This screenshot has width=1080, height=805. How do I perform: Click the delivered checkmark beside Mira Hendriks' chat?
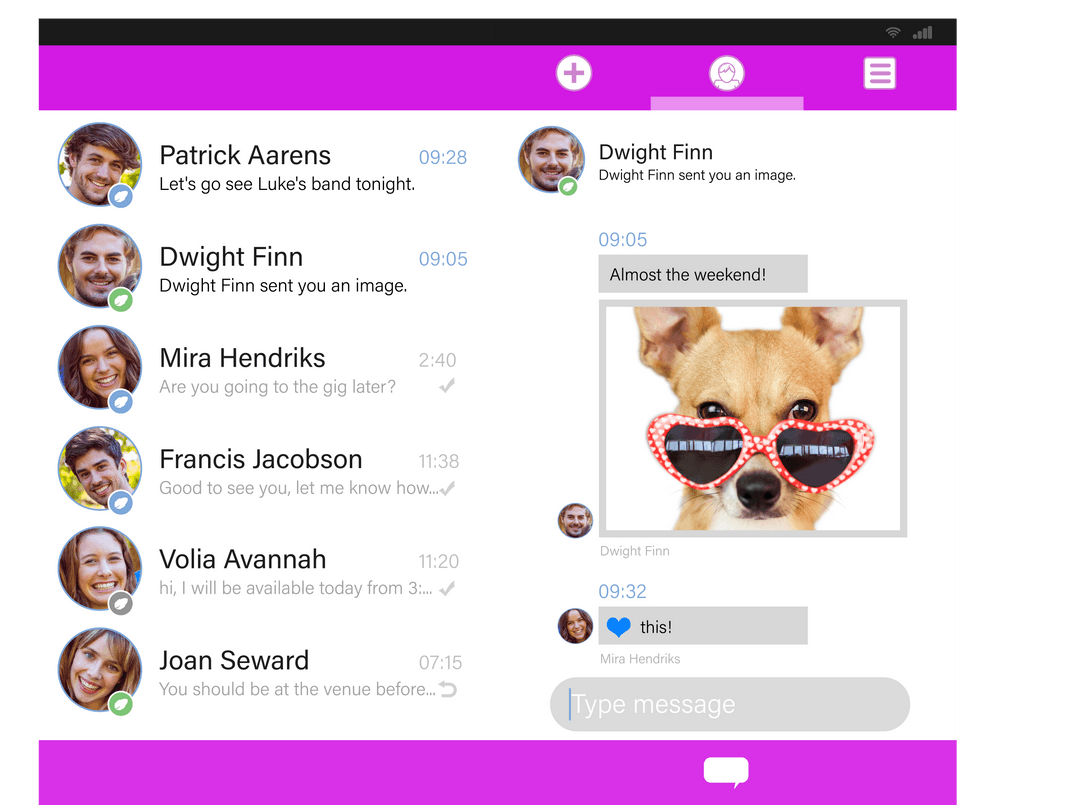[x=446, y=386]
